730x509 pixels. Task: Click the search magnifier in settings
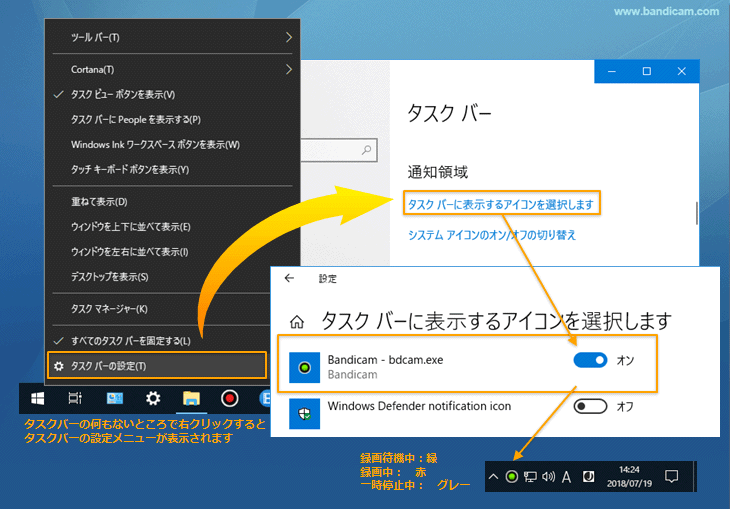(367, 150)
